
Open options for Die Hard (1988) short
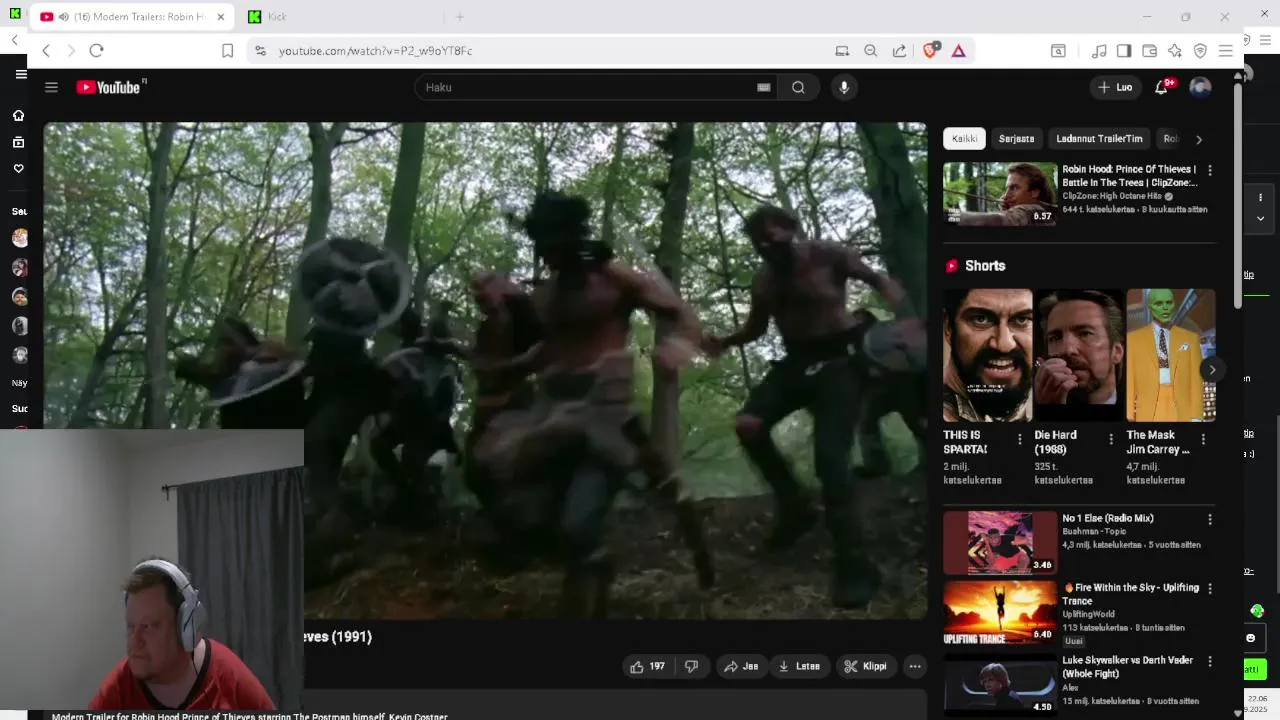1110,439
